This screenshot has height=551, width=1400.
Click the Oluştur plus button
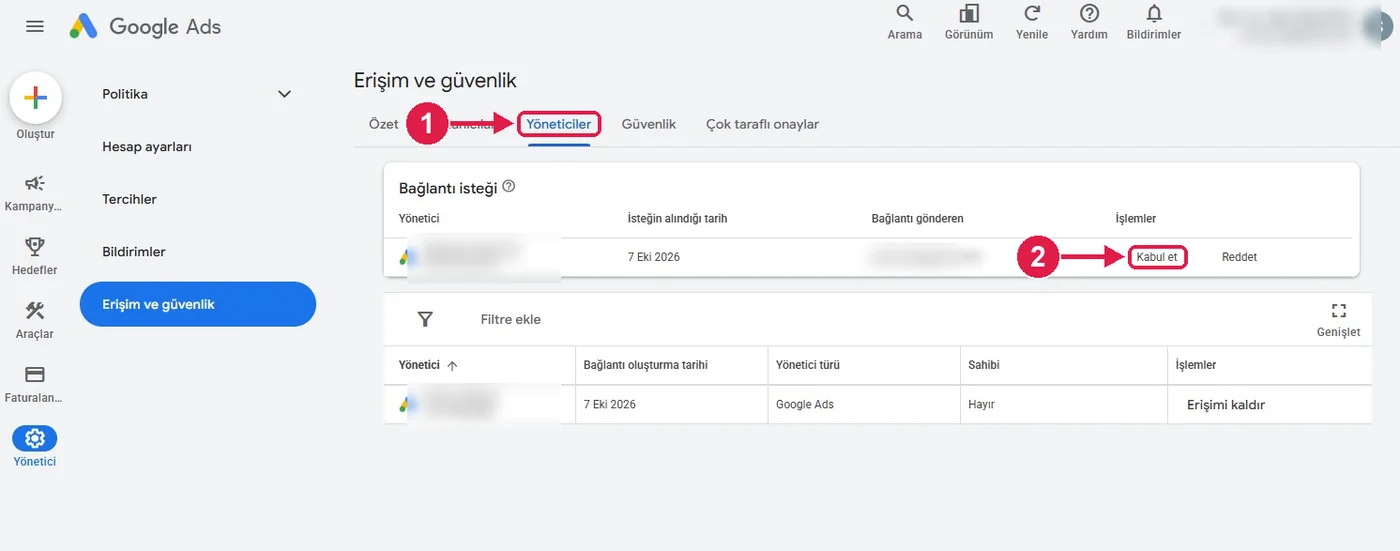tap(36, 98)
